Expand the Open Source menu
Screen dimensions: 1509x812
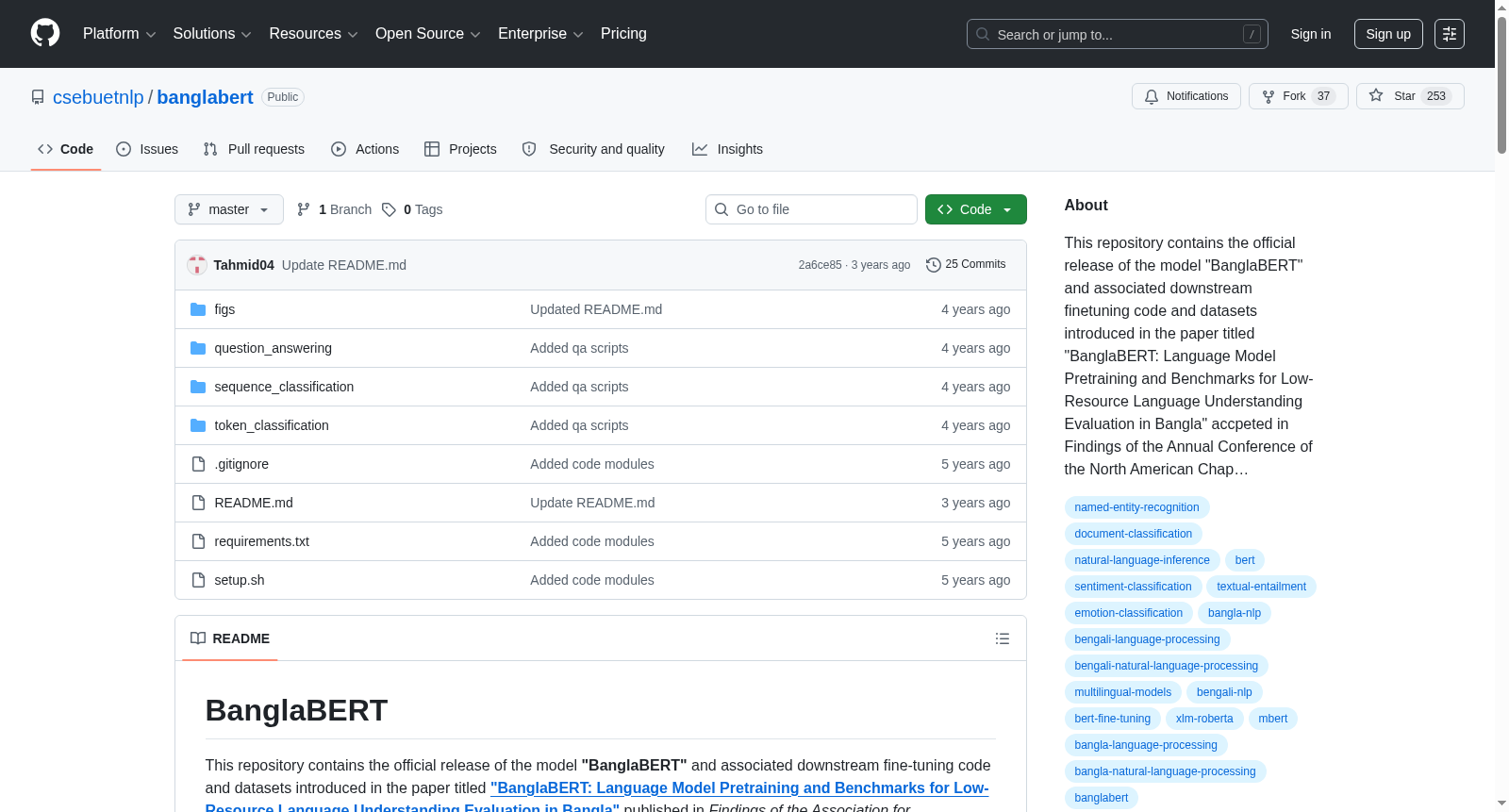(428, 34)
